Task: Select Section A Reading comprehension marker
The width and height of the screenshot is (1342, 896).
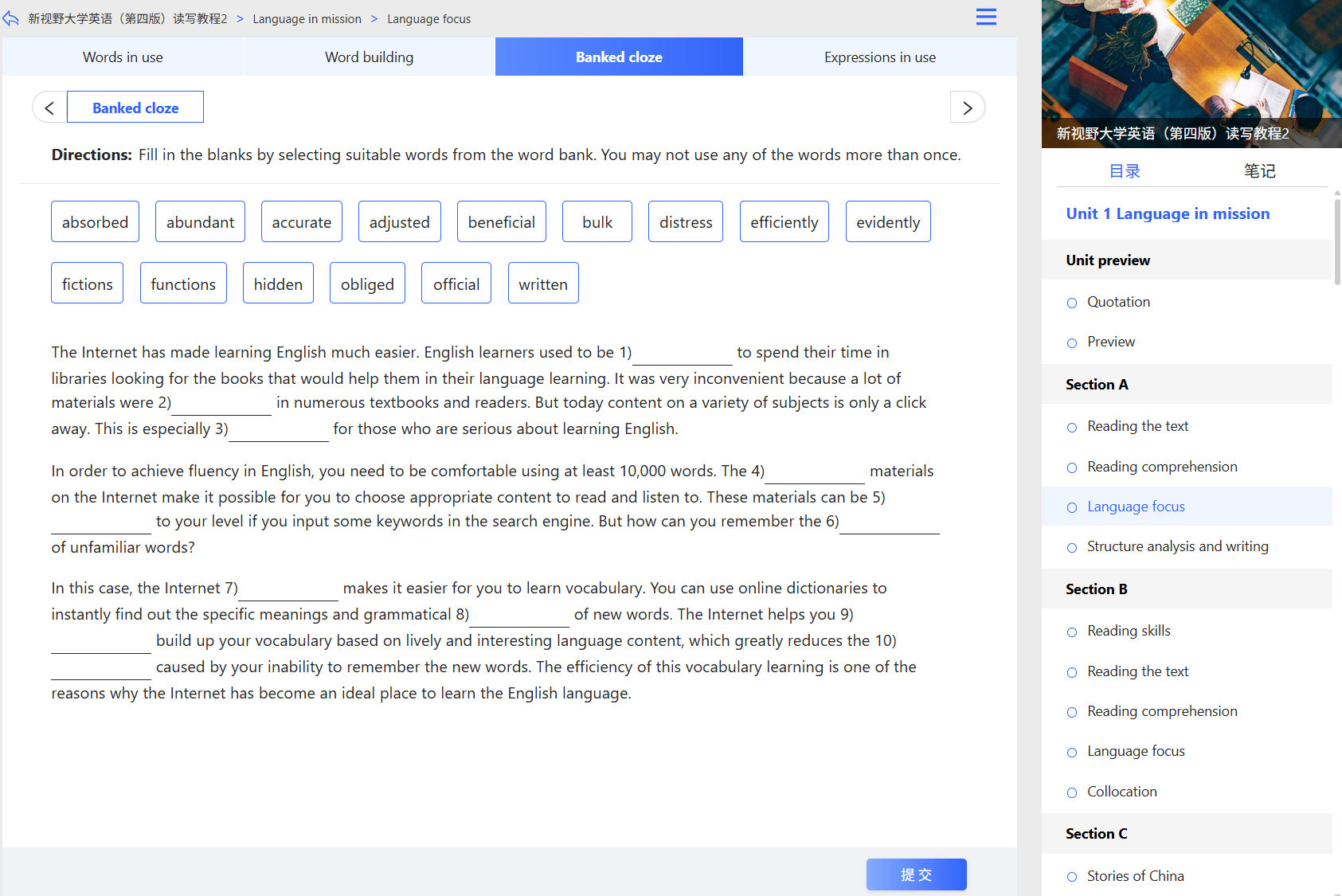Action: (x=1072, y=468)
